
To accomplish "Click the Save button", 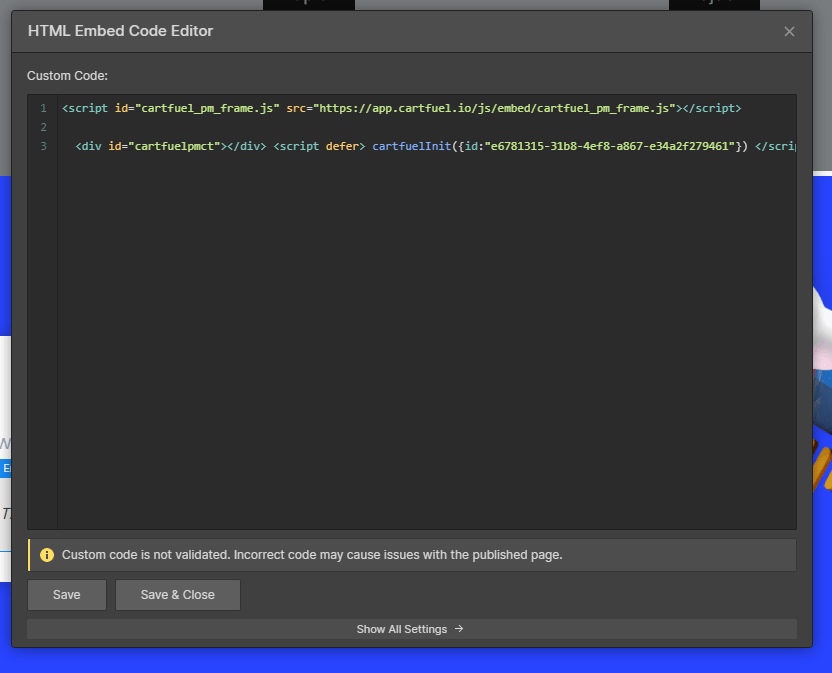I will pos(67,594).
